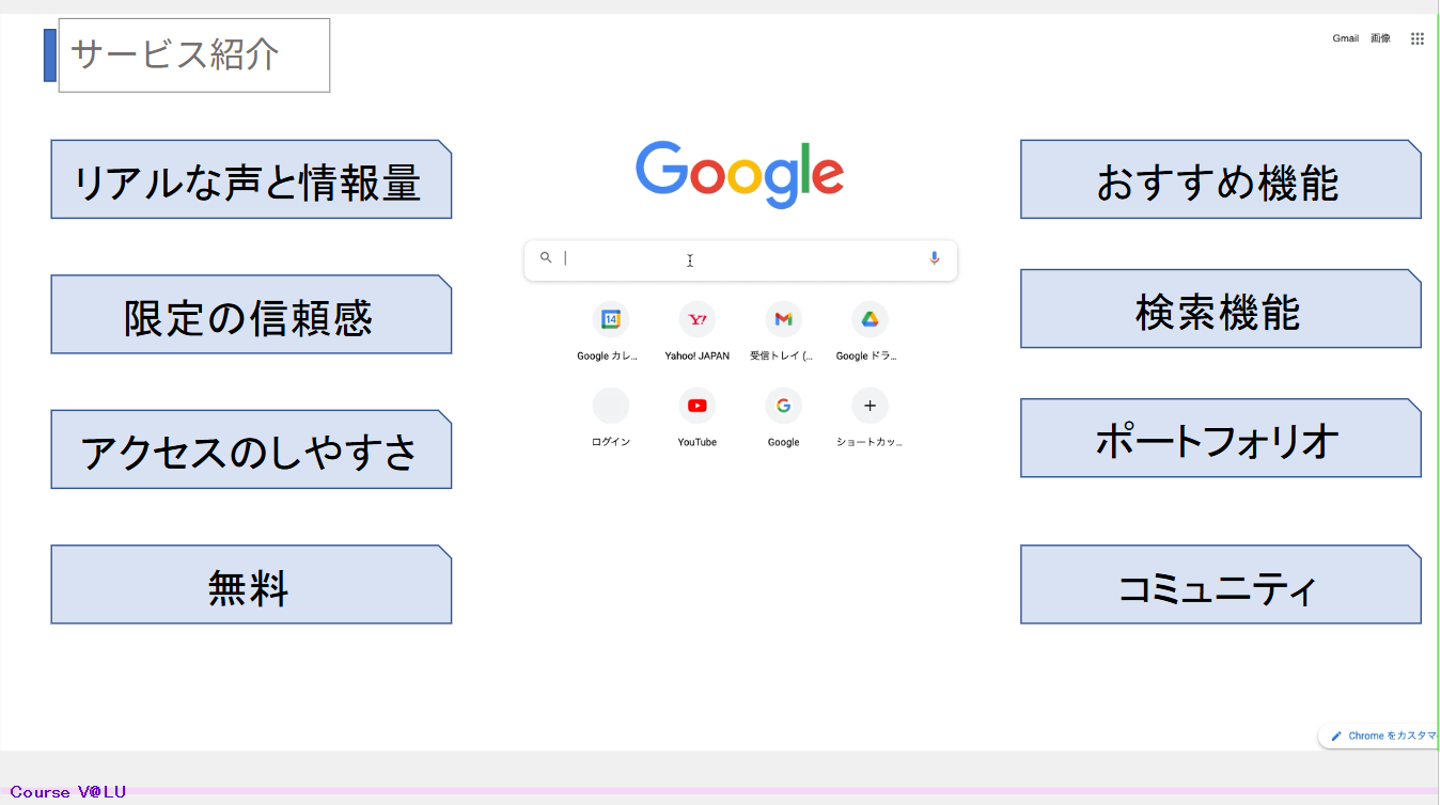
Task: Select the リアルな声と情報量 box
Action: click(x=251, y=179)
